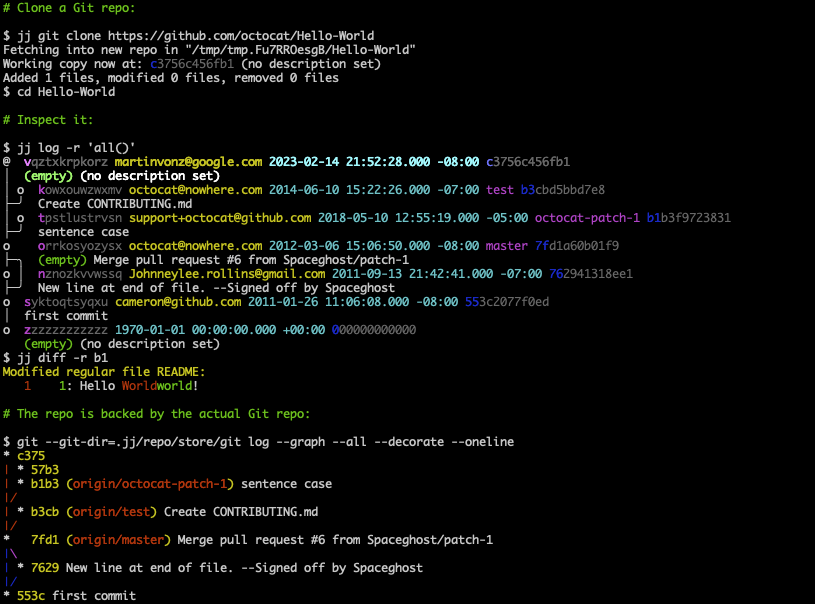Click the 'jj diff -r b1' command
Screen dimensions: 815x604
tap(62, 359)
